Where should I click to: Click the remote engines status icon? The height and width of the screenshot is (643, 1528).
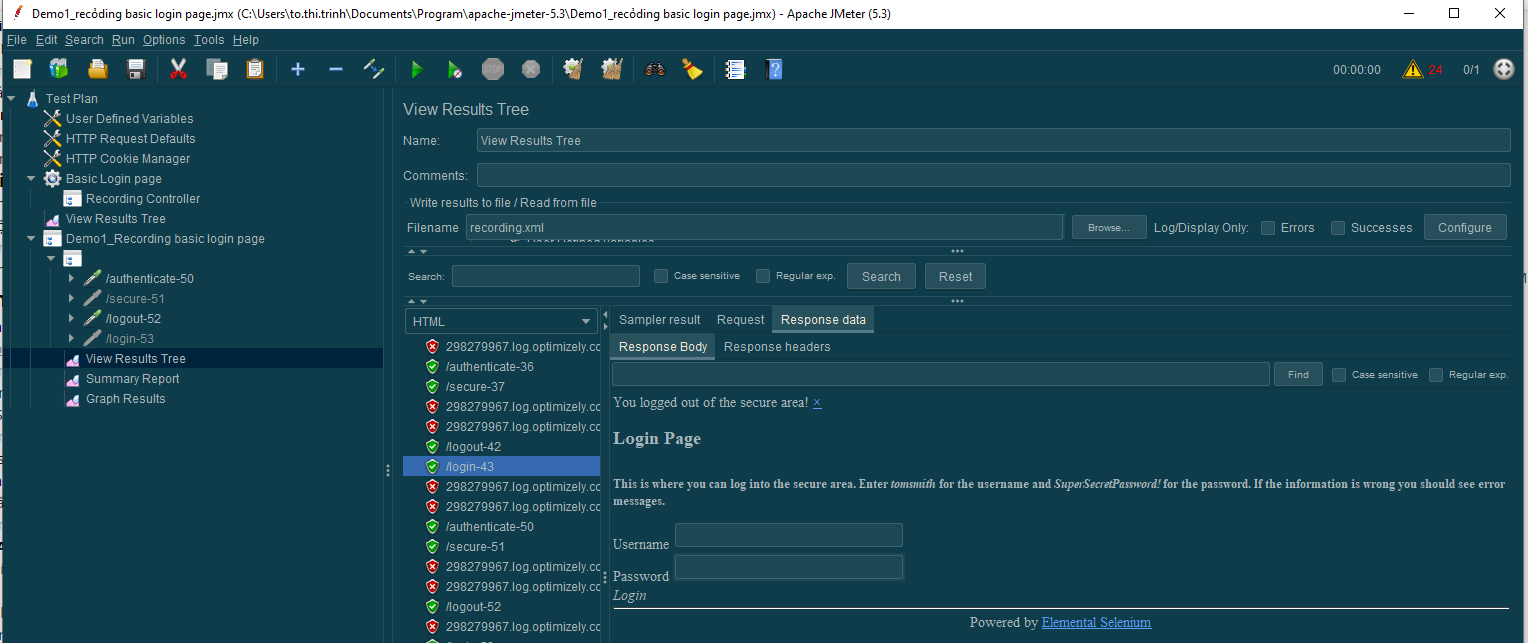pyautogui.click(x=1504, y=69)
